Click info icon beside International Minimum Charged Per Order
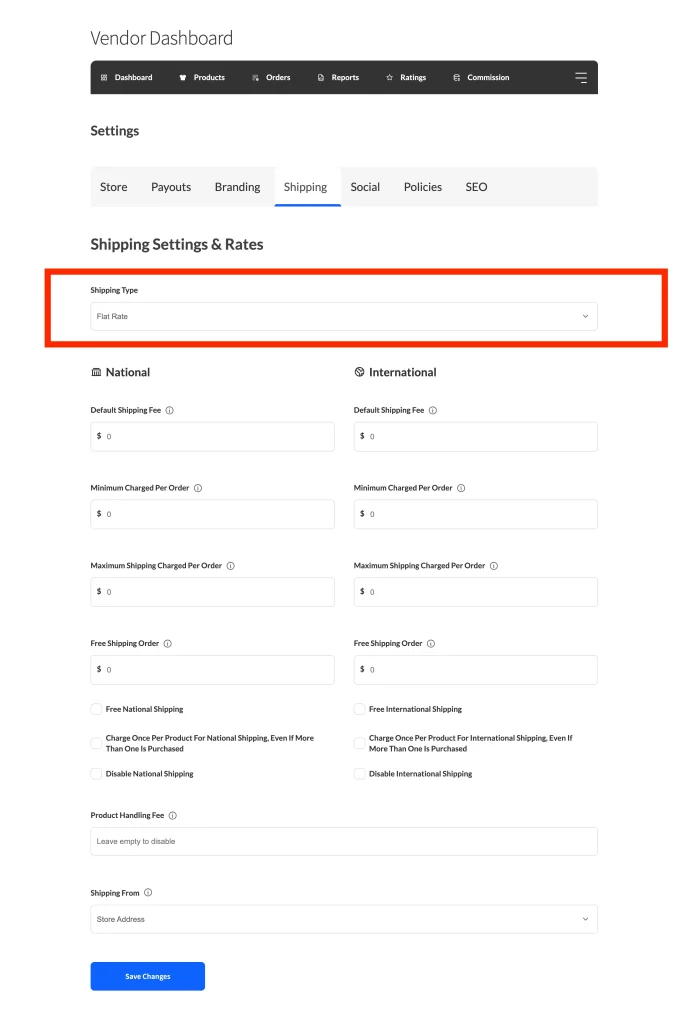The width and height of the screenshot is (691, 1024). (461, 488)
